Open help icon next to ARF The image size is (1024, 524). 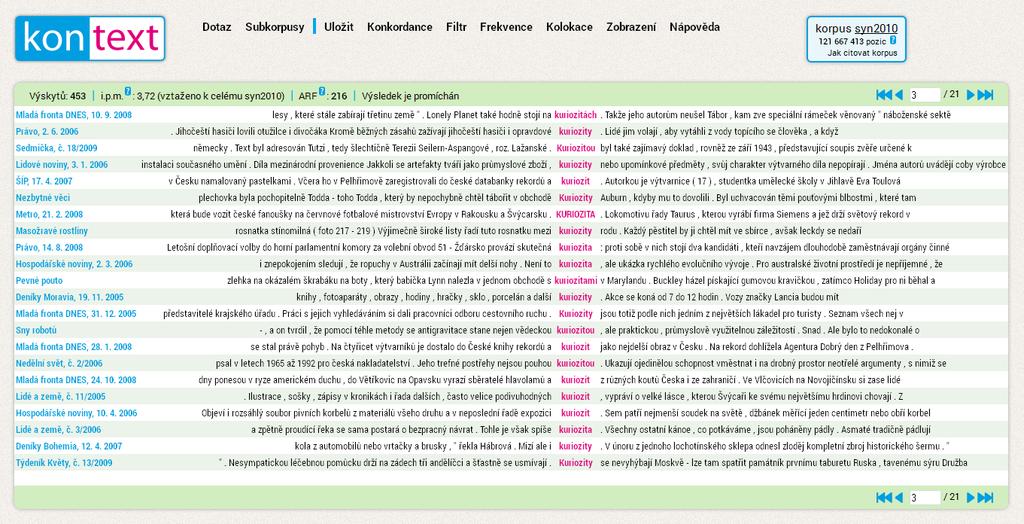tap(321, 91)
